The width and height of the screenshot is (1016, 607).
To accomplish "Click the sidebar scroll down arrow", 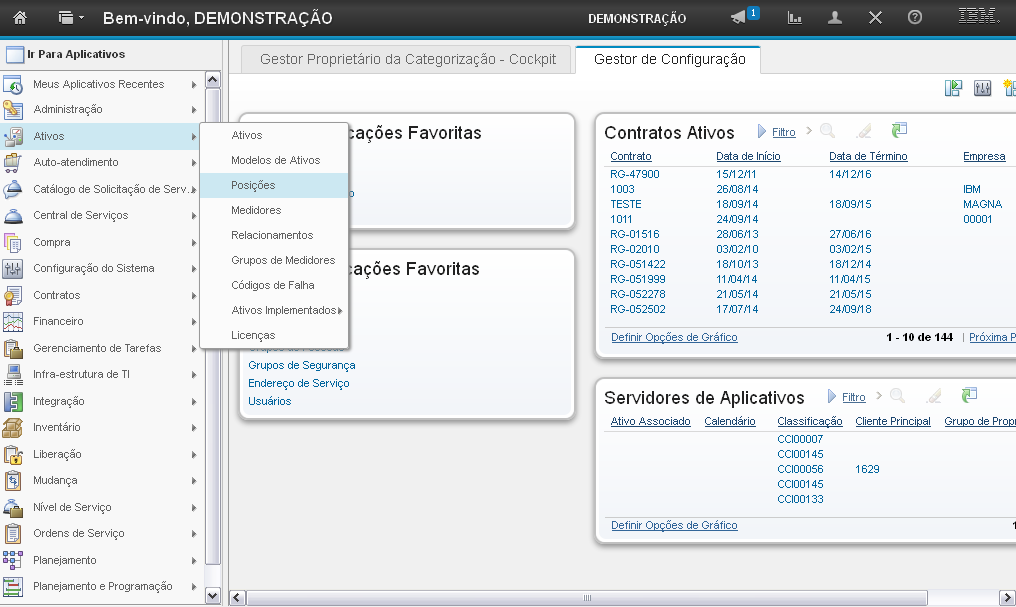I will click(x=212, y=594).
